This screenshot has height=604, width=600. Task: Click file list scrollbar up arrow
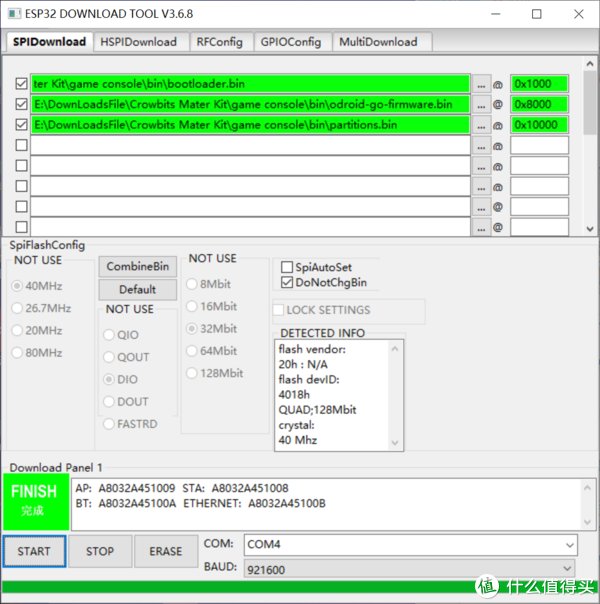(x=590, y=64)
